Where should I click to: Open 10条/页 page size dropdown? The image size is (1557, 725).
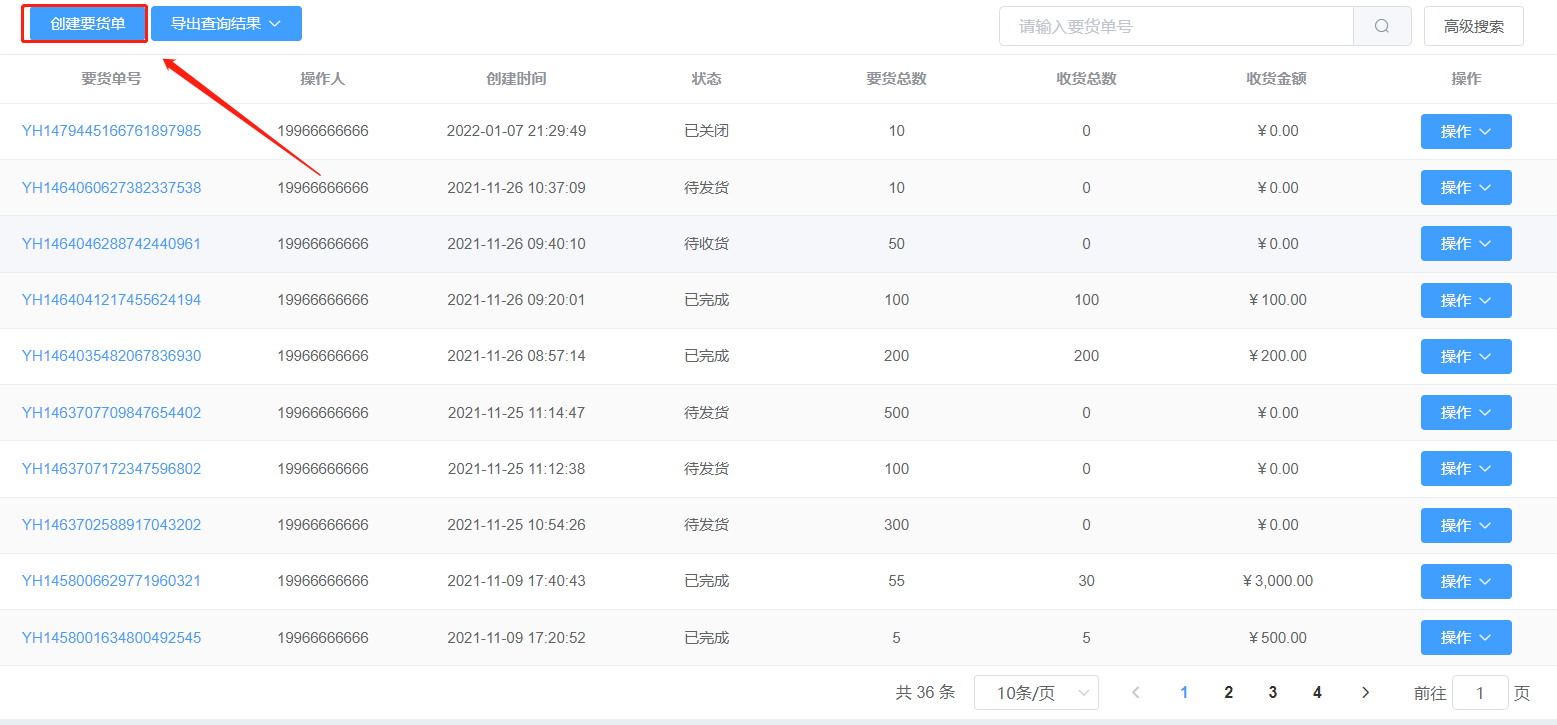(x=1036, y=692)
